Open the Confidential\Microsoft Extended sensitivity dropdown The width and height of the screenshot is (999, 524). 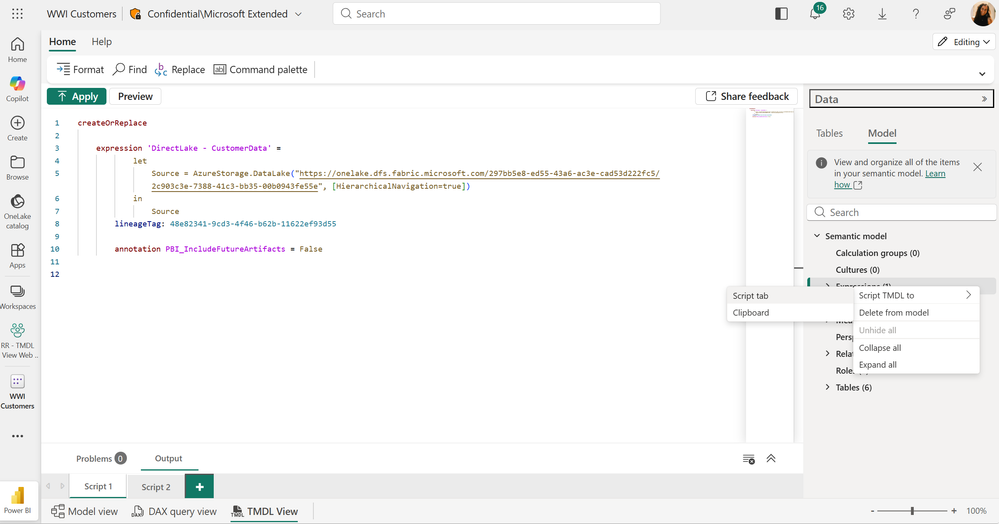(x=216, y=13)
